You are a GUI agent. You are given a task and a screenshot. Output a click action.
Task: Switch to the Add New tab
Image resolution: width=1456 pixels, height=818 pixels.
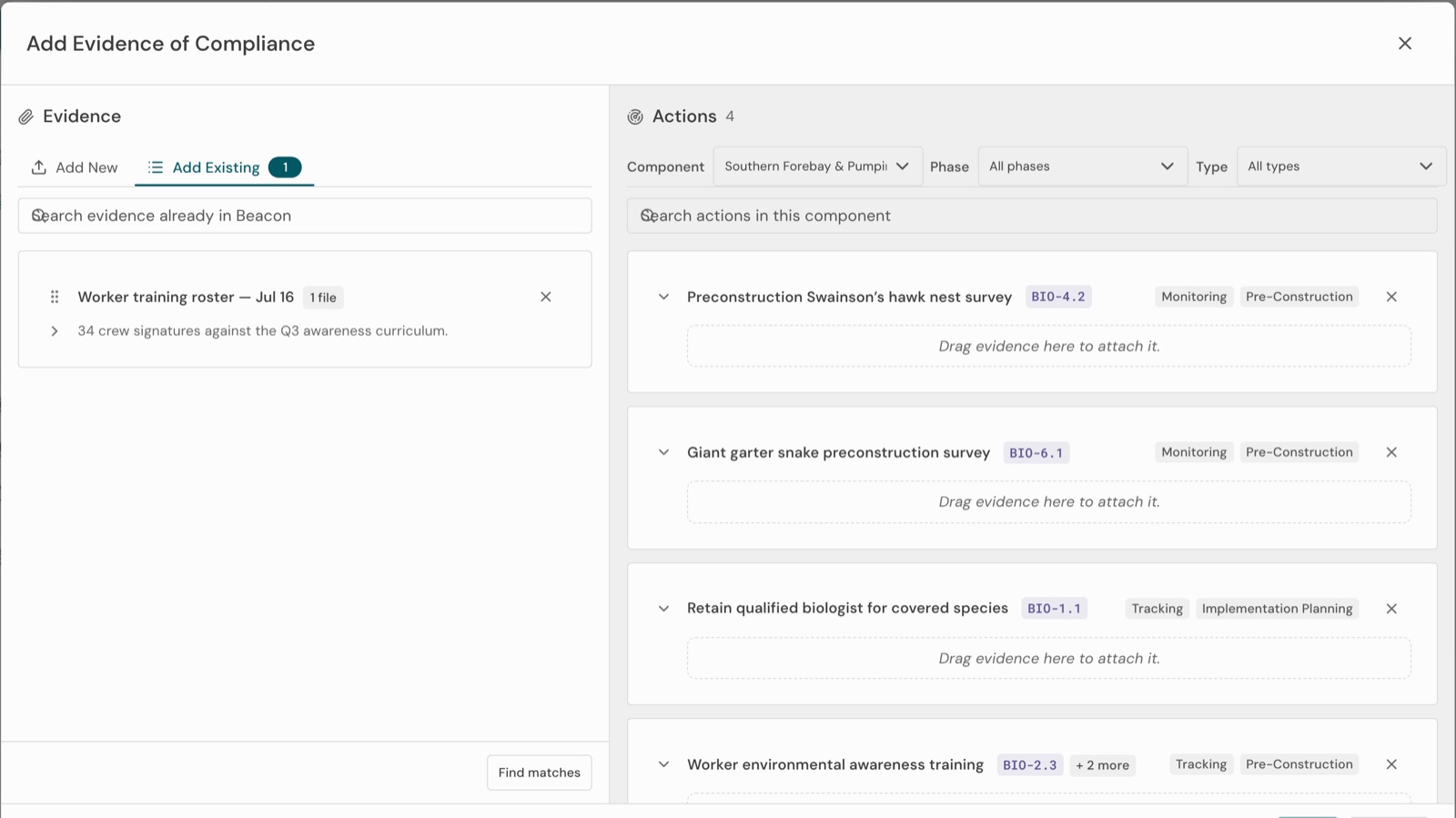coord(75,167)
